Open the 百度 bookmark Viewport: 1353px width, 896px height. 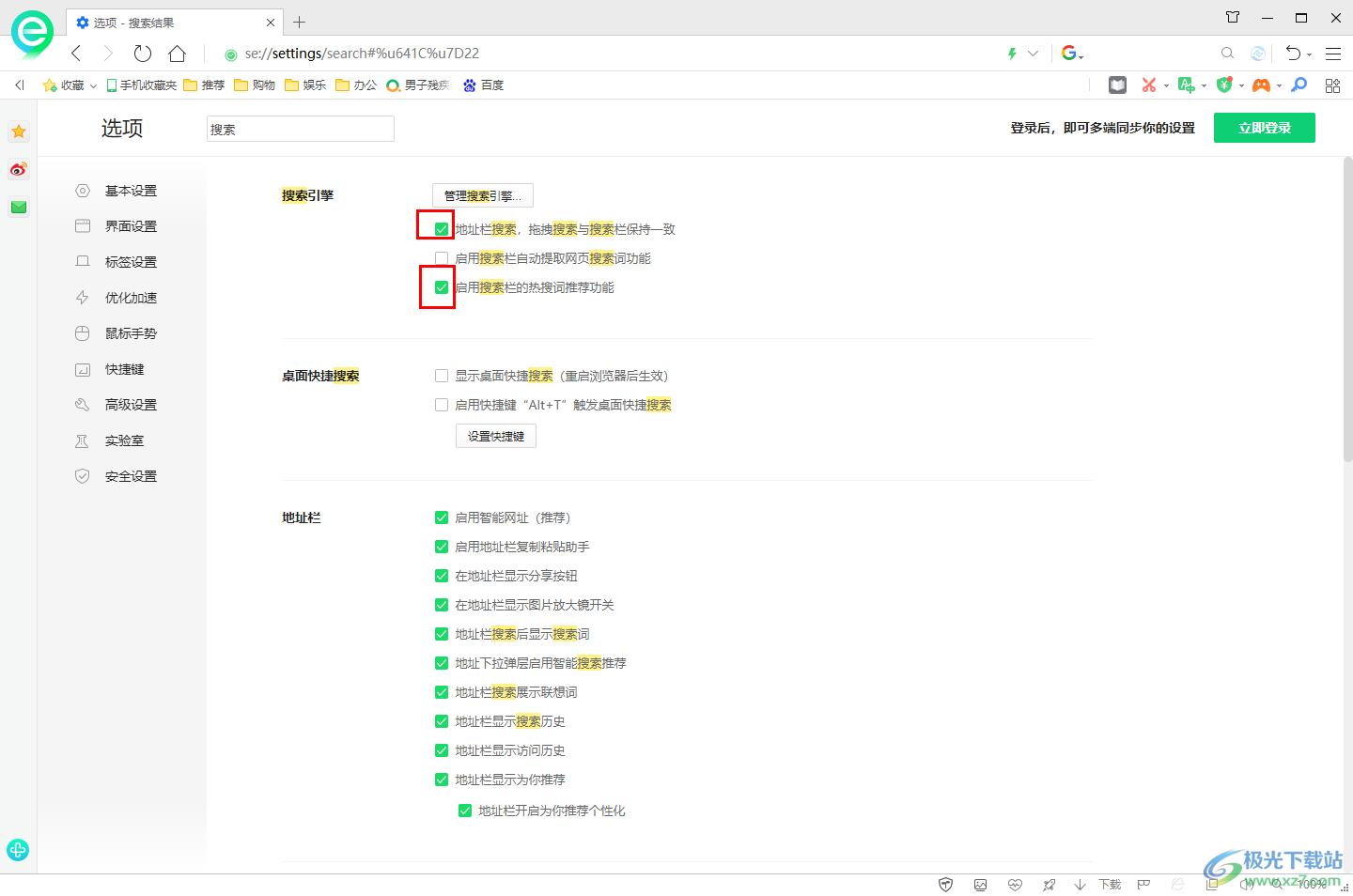pos(483,85)
